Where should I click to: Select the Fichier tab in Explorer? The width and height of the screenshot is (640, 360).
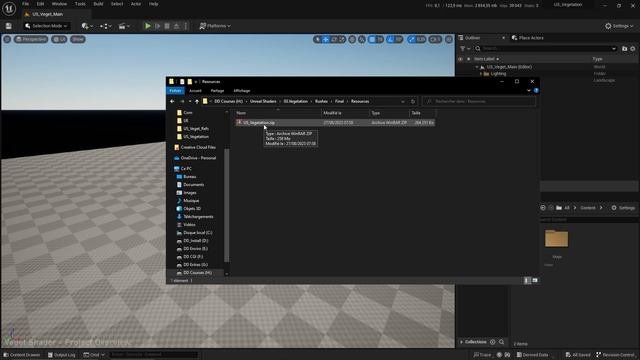[176, 91]
